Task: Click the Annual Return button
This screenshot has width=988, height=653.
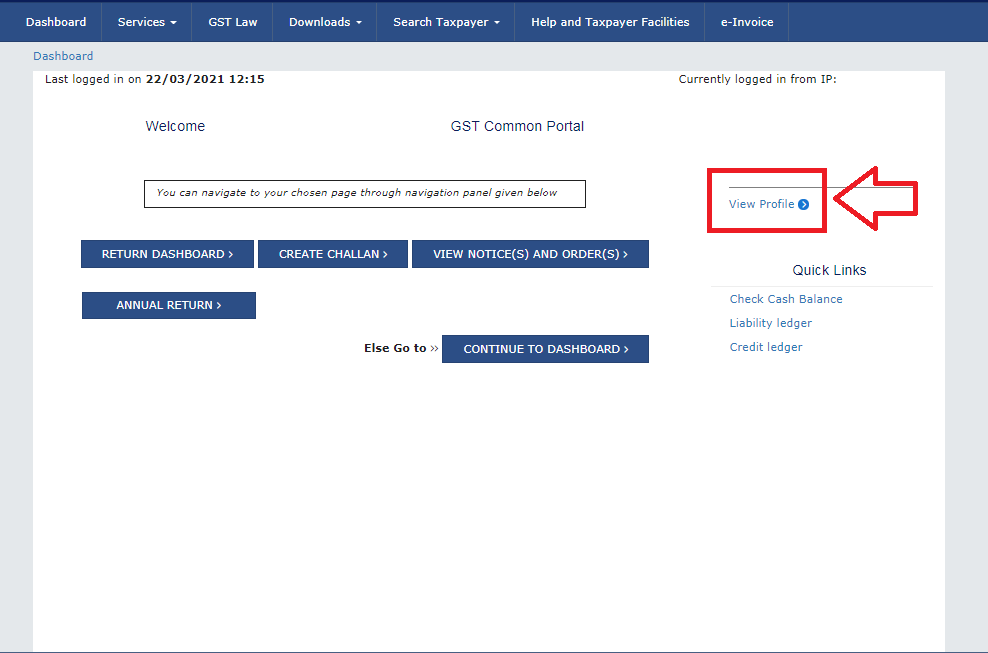Action: tap(169, 305)
